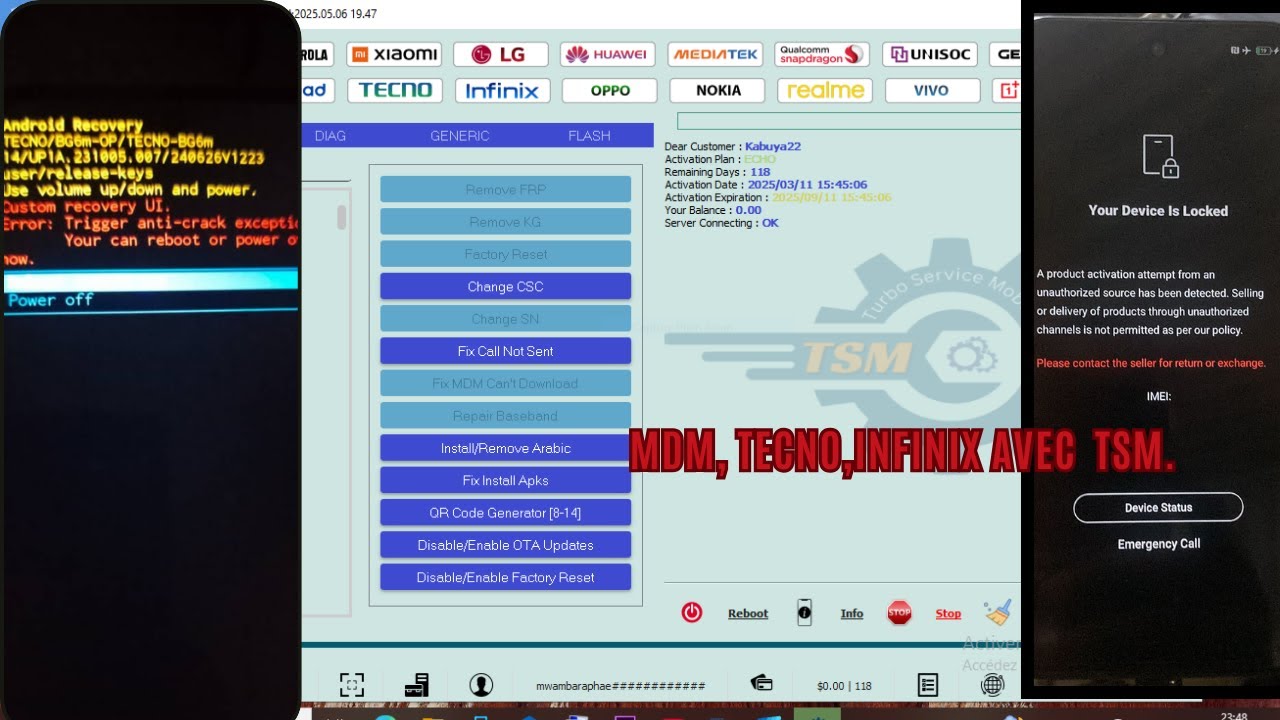Click Disable/Enable Factory Reset button
The height and width of the screenshot is (720, 1280).
coord(505,577)
